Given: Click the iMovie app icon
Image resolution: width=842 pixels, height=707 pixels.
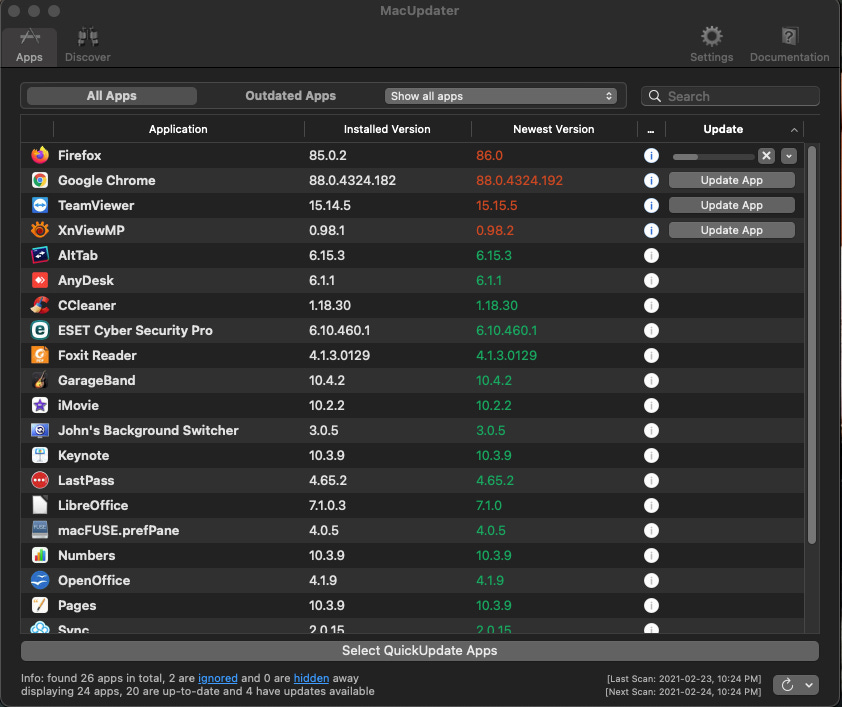Looking at the screenshot, I should coord(40,405).
